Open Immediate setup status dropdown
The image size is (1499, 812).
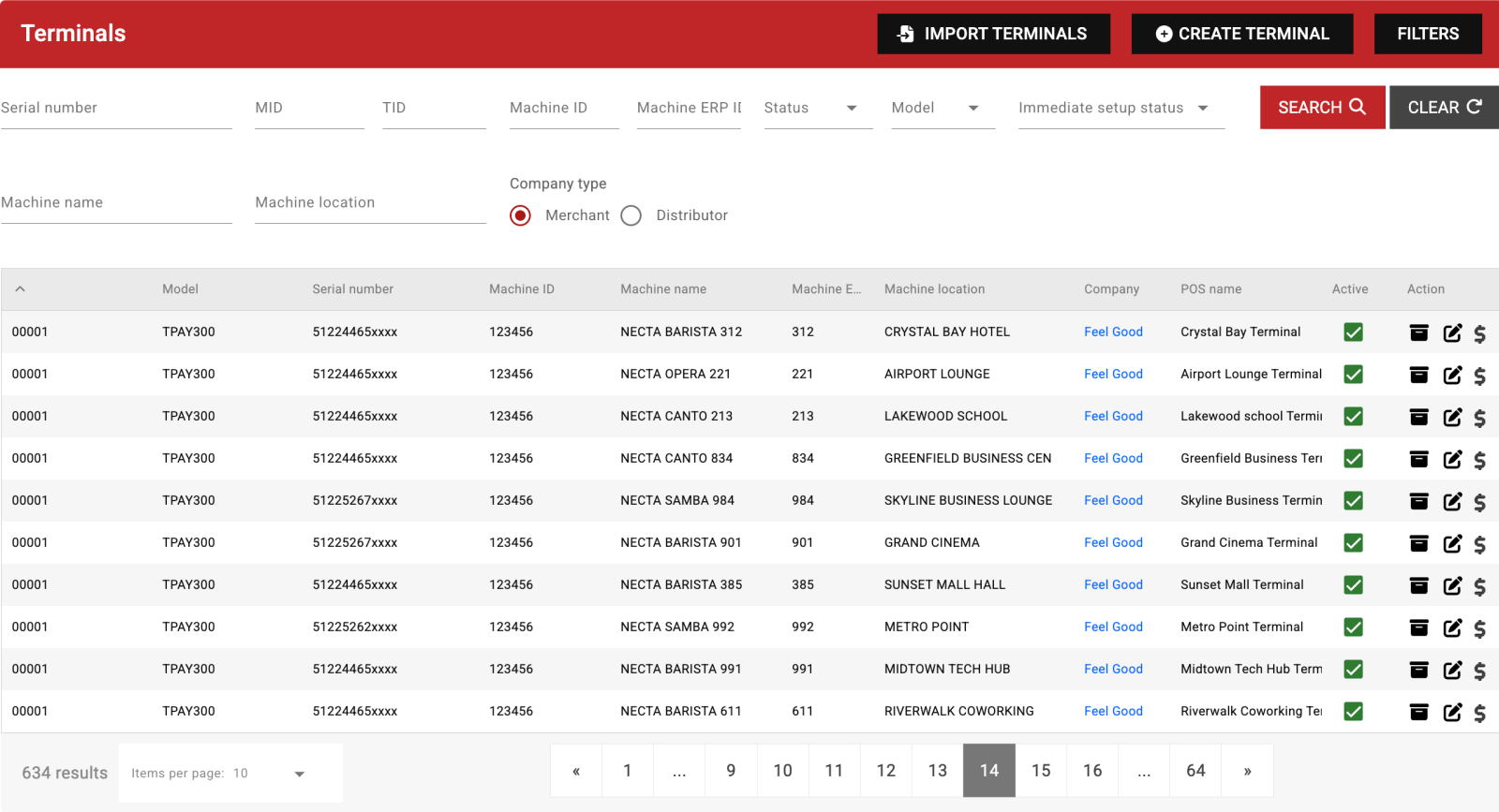(x=1121, y=108)
